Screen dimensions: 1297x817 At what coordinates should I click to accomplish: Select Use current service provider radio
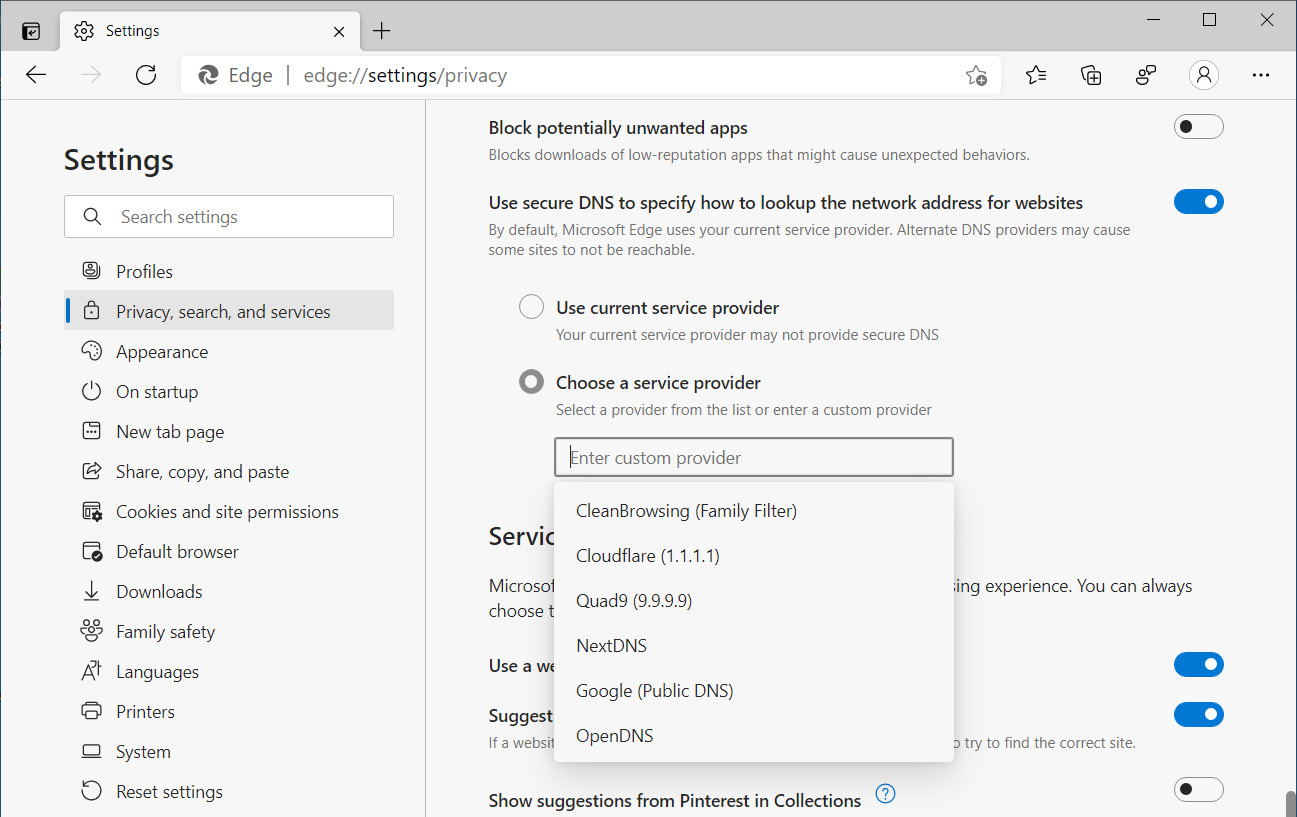531,307
